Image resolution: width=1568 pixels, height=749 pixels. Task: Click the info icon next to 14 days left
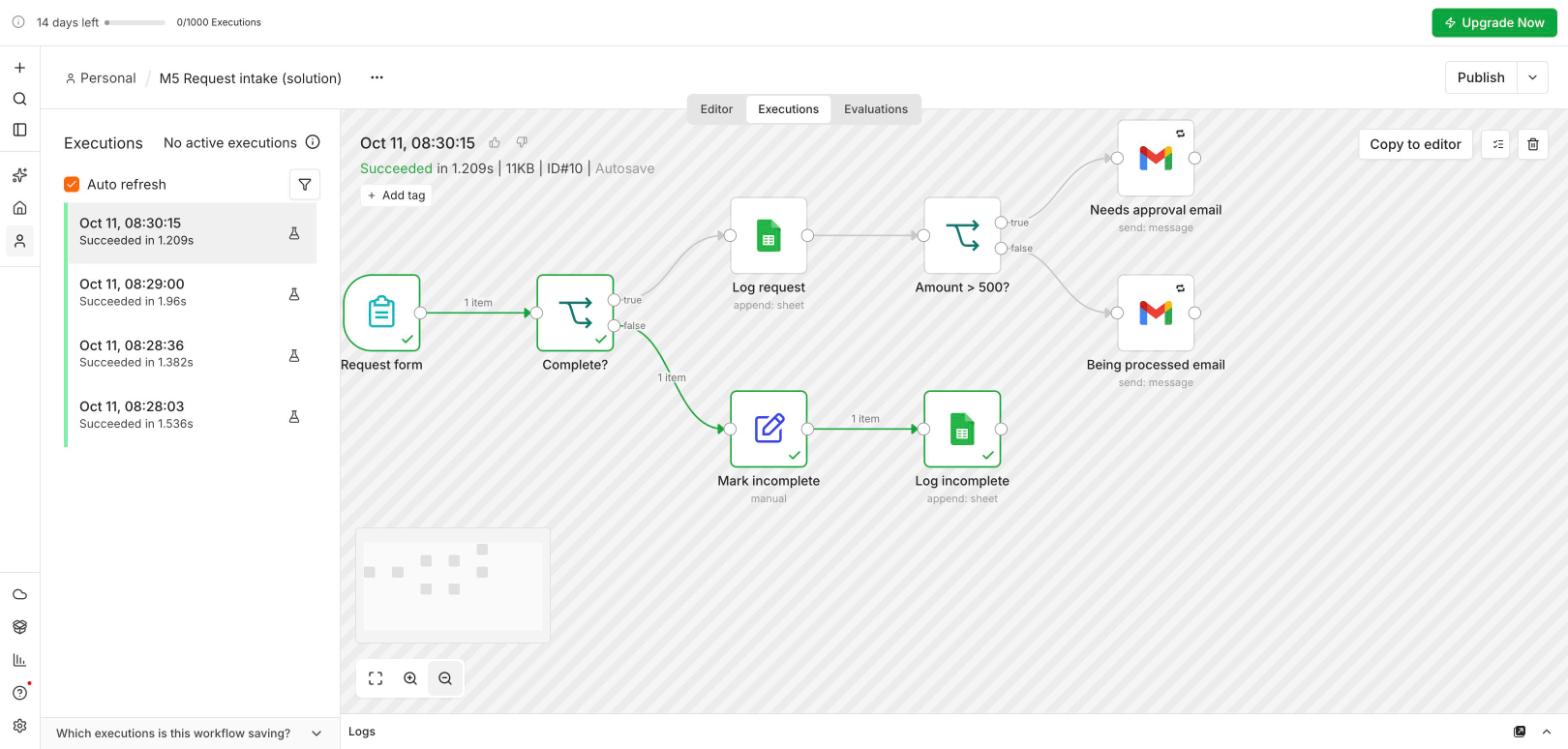tap(18, 22)
